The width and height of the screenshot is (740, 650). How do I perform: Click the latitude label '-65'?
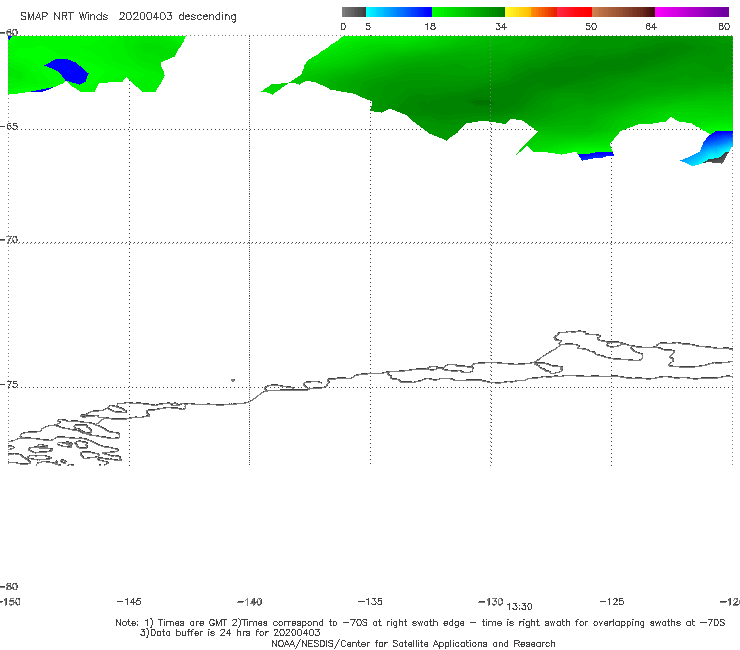click(9, 127)
